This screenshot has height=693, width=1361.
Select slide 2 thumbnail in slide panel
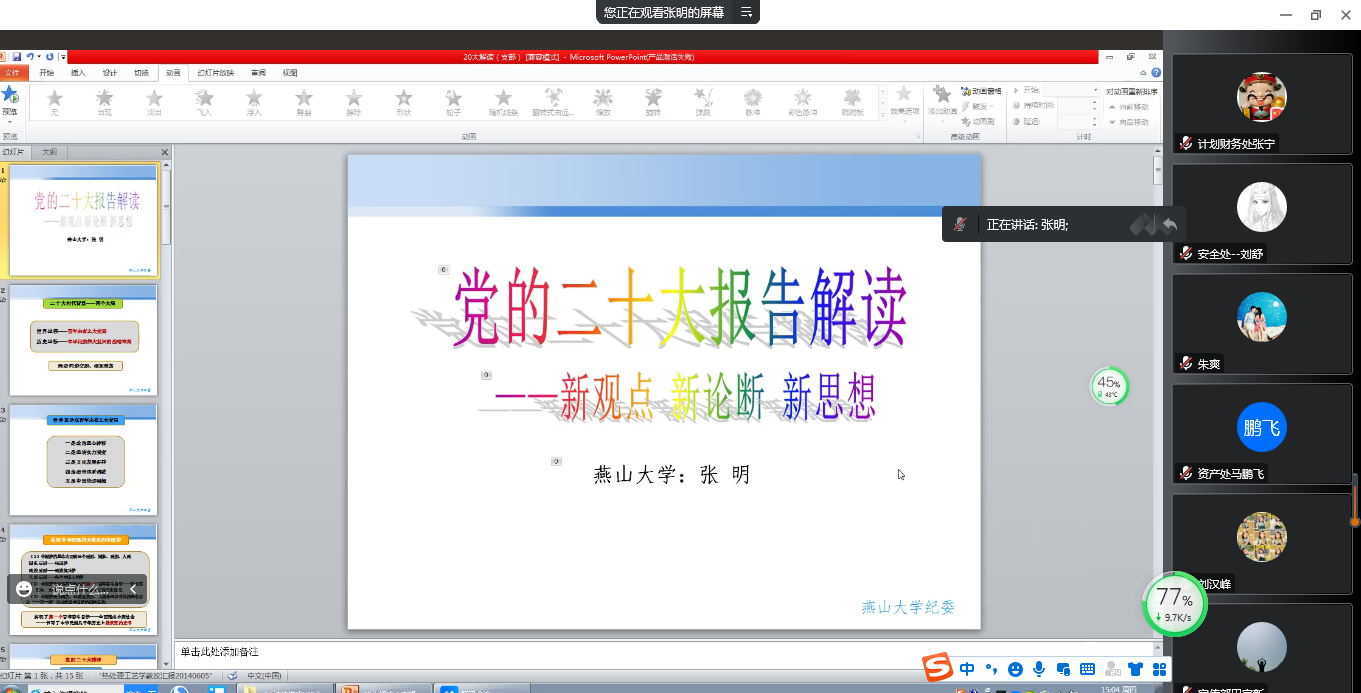pos(83,340)
